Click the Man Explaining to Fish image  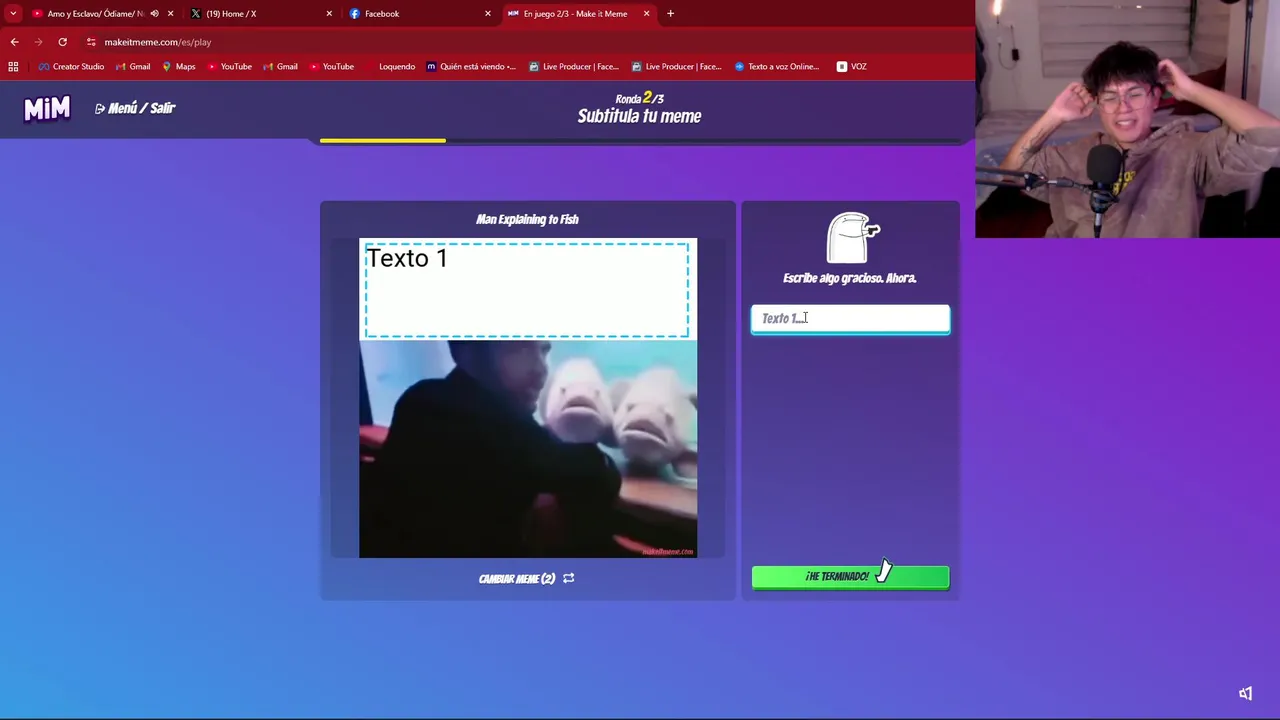(x=528, y=448)
